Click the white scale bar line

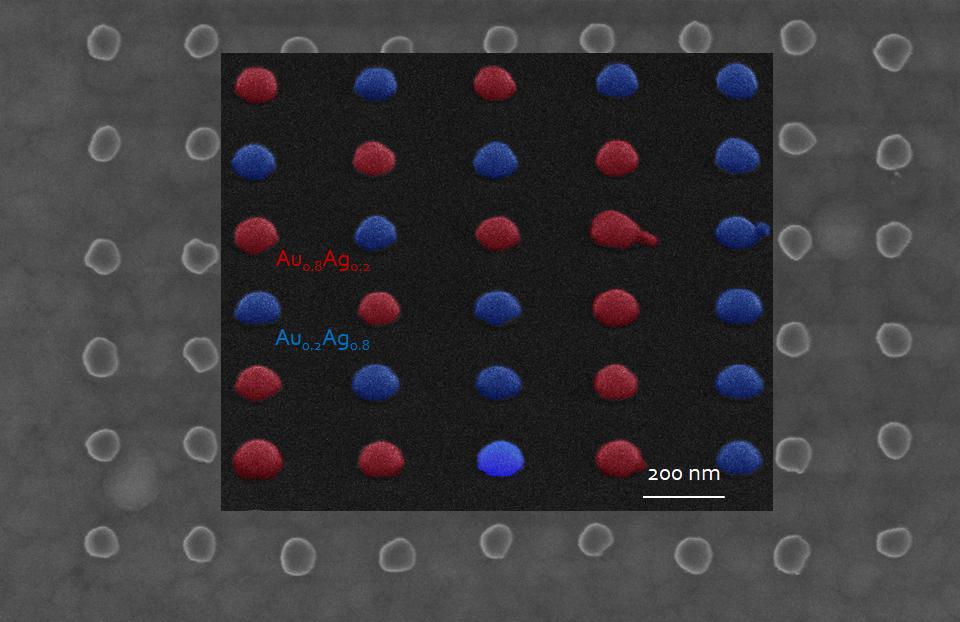(x=684, y=496)
